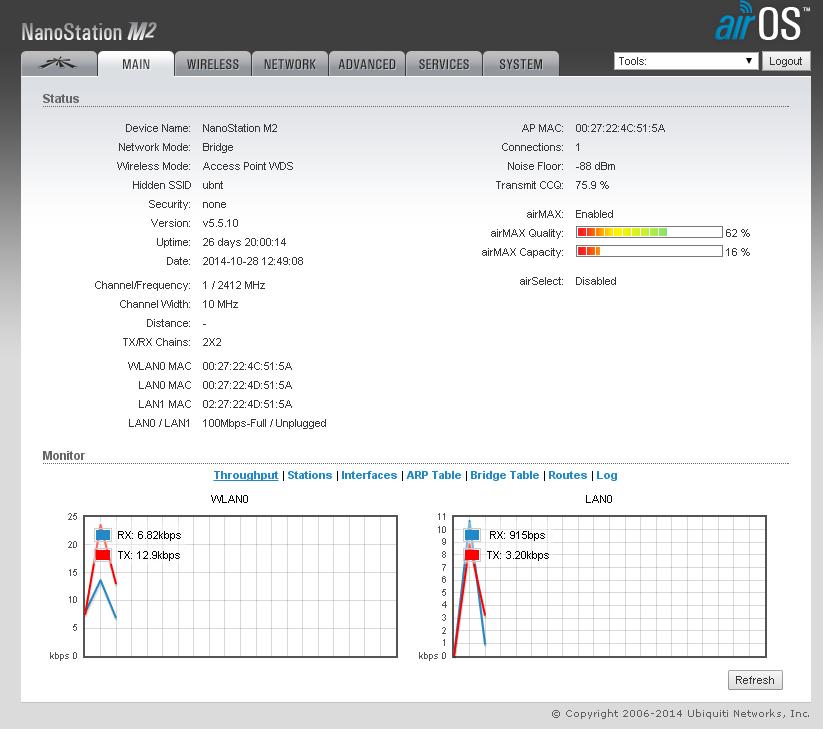Click the 100Mbps-Full / Unplugged value
This screenshot has height=729, width=823.
point(264,424)
